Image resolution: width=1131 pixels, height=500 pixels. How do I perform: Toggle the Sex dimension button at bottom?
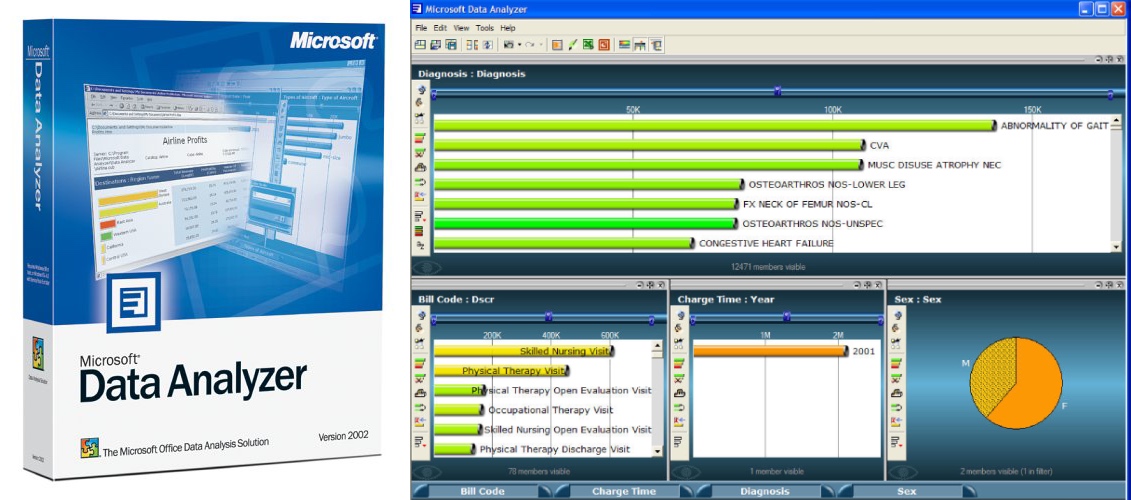tap(906, 491)
